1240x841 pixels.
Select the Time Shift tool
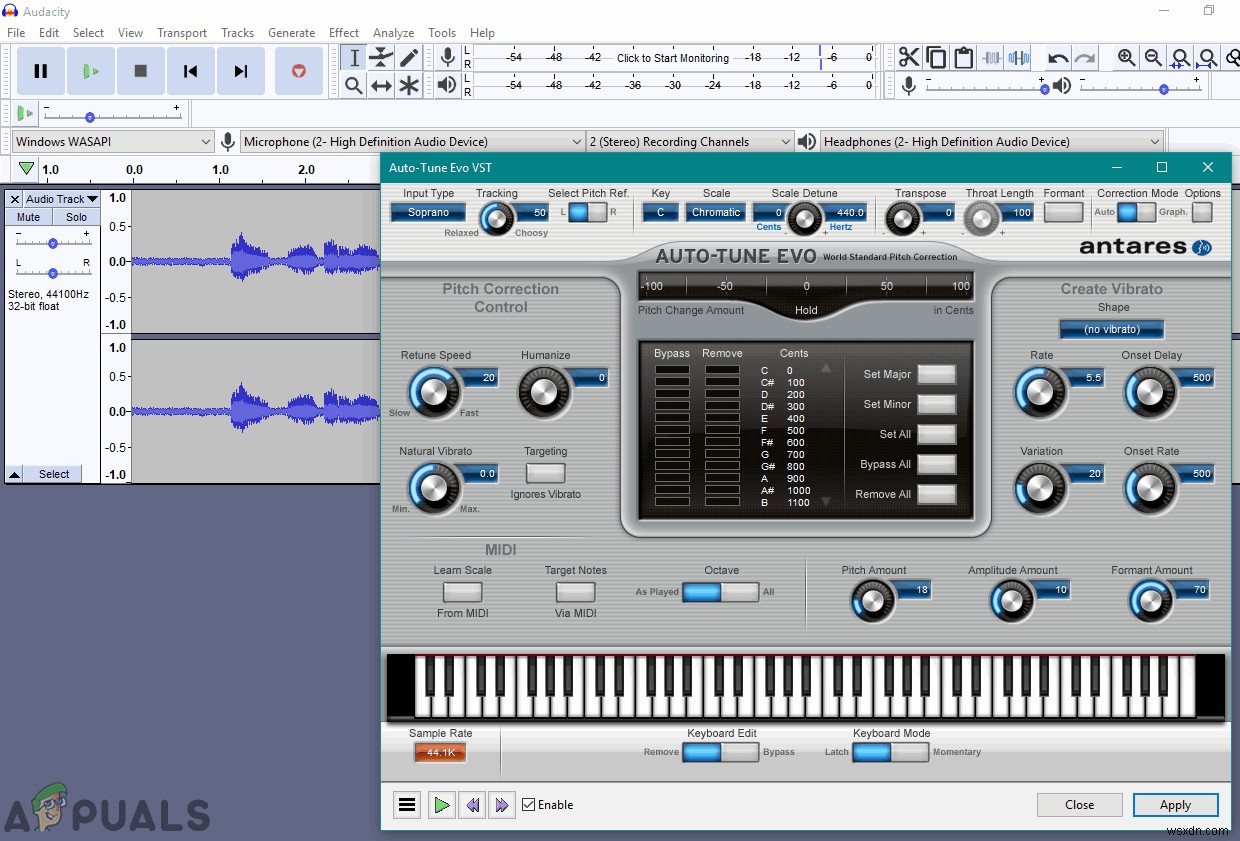[x=380, y=85]
